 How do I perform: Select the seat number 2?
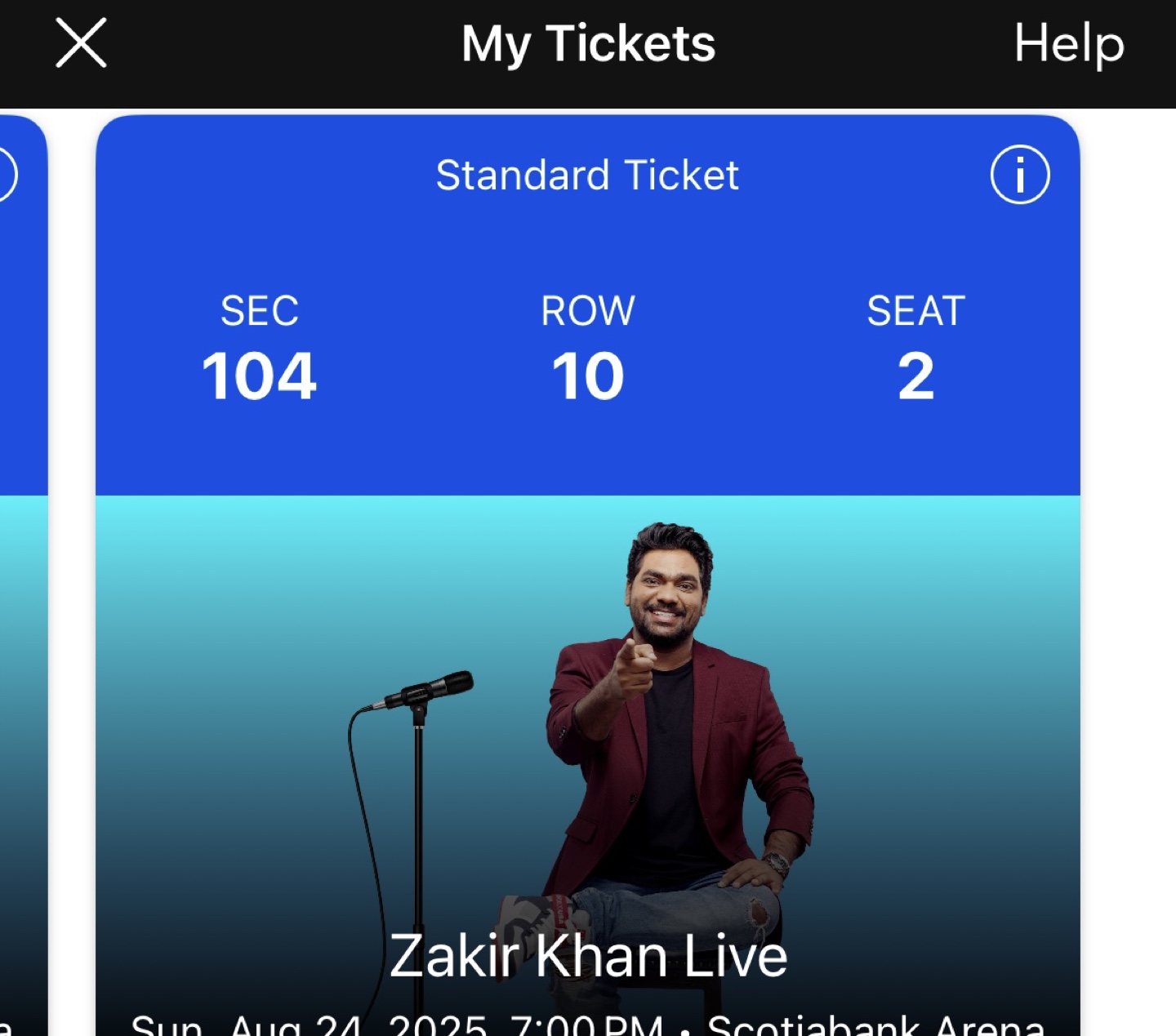pyautogui.click(x=915, y=376)
